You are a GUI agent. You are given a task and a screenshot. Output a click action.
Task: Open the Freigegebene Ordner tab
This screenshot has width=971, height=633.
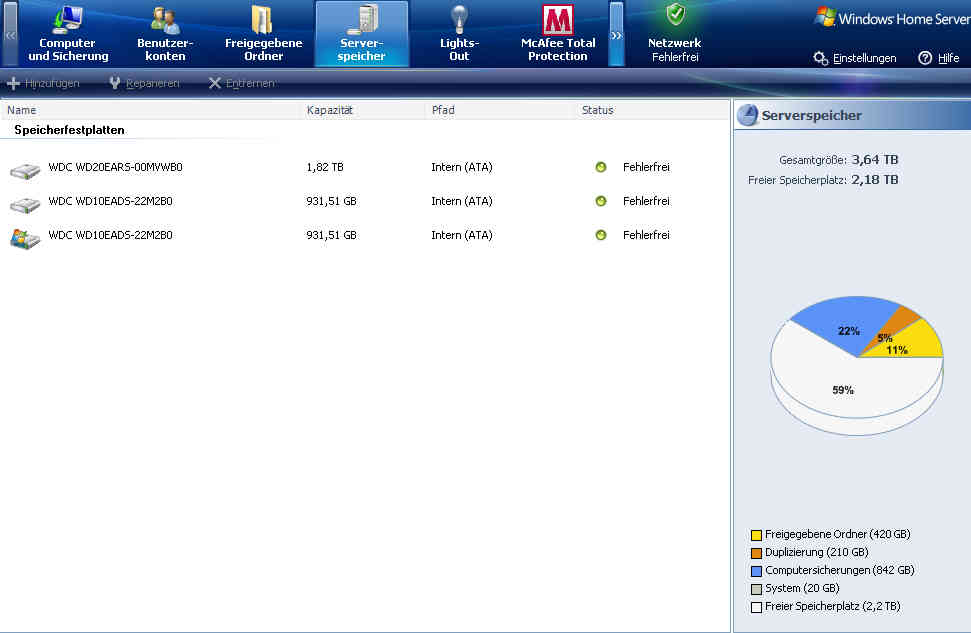point(263,33)
